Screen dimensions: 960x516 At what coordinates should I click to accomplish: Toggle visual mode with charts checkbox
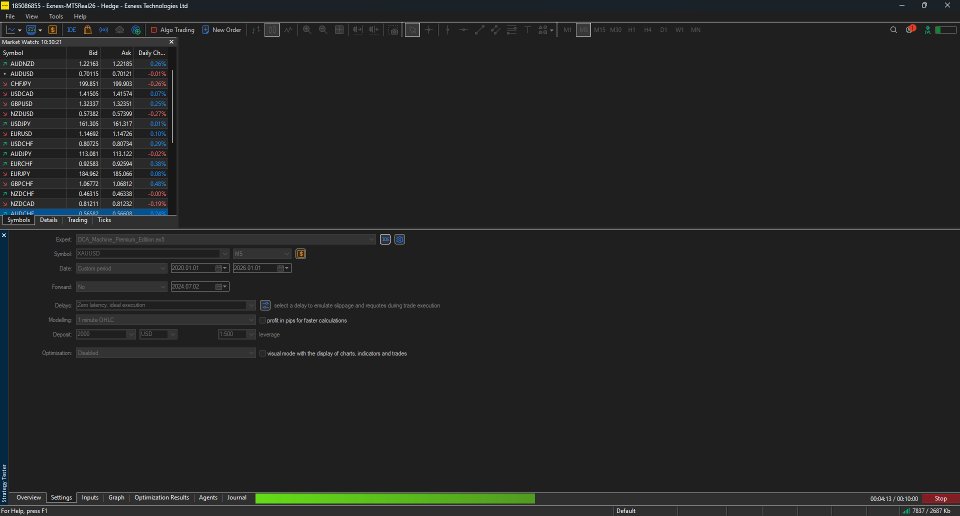[263, 353]
